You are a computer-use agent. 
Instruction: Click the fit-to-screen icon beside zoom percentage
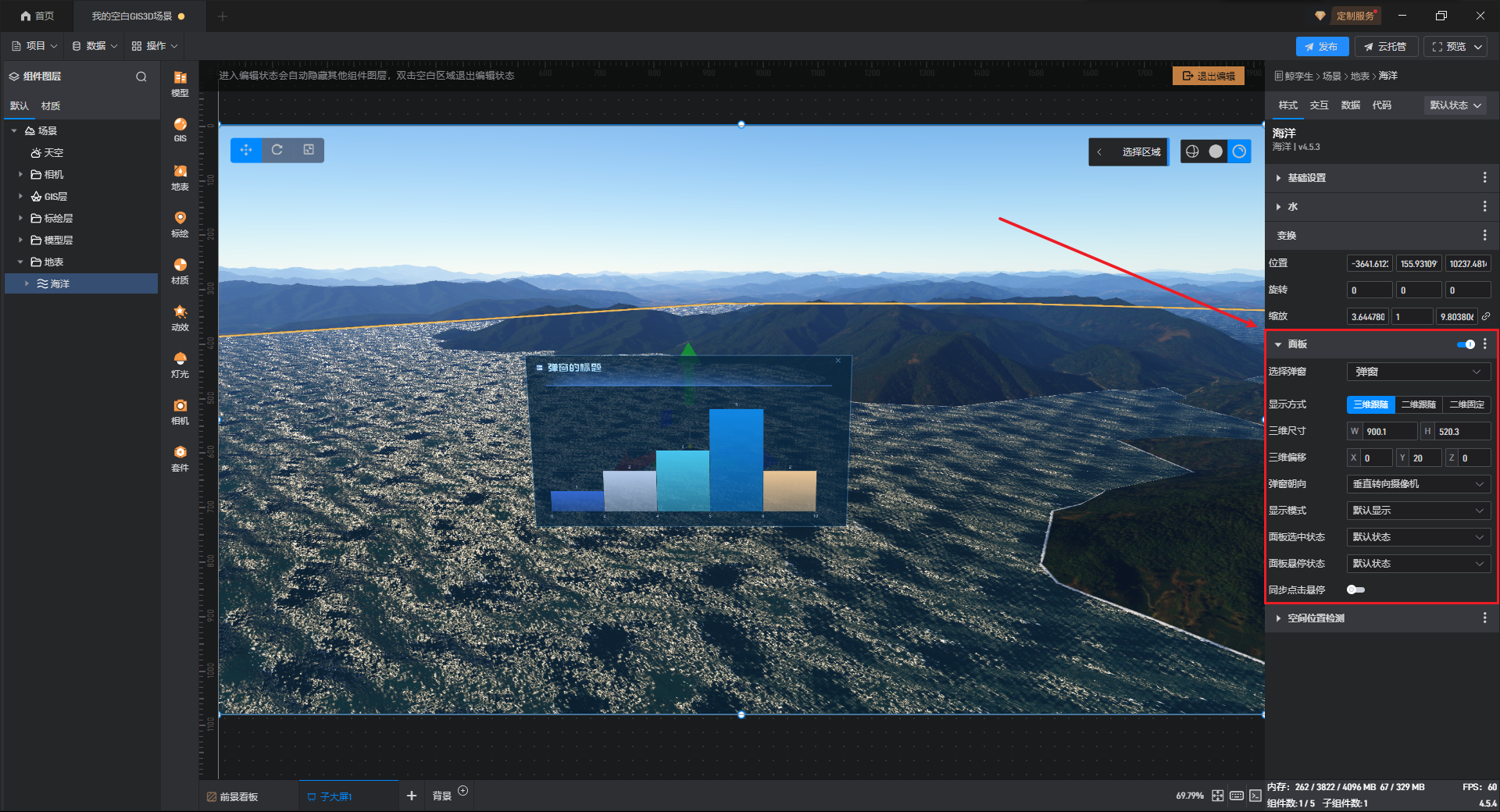pos(1218,796)
